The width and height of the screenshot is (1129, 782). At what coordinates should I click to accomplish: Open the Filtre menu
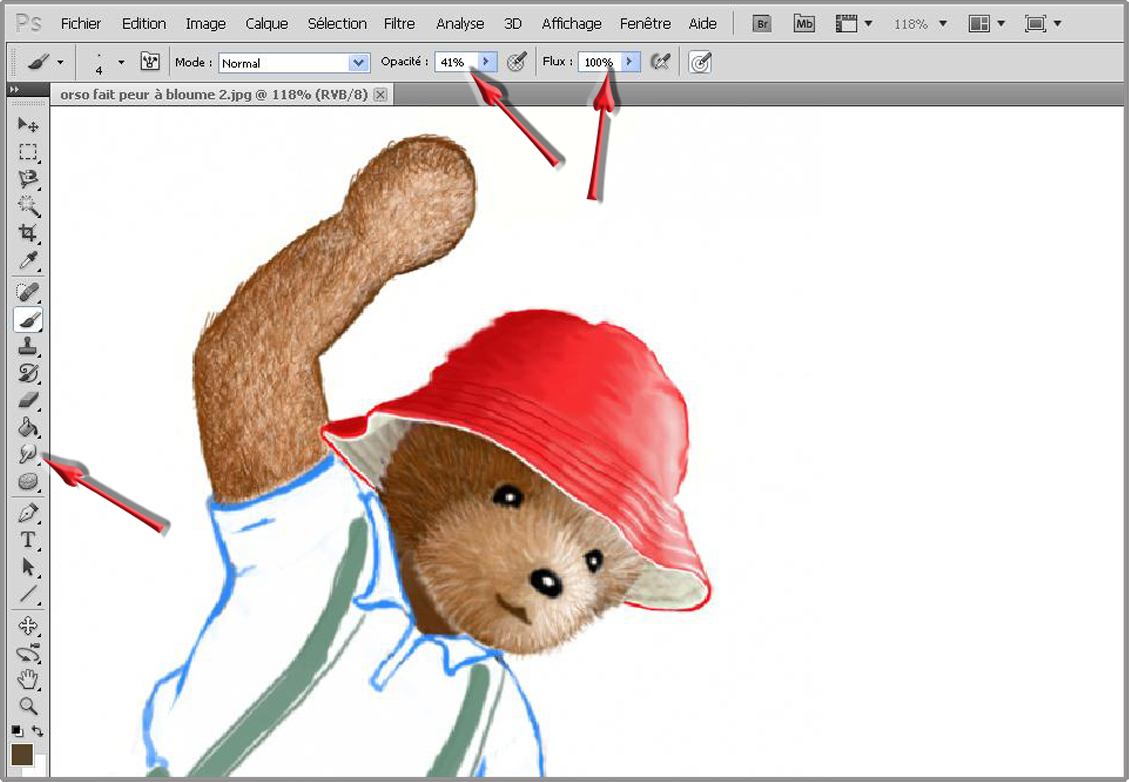click(399, 23)
